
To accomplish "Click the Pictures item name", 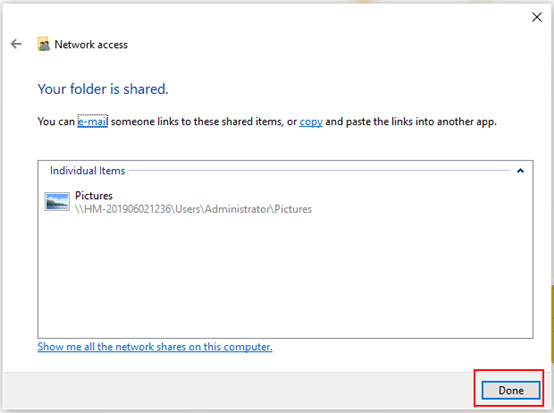I will [x=94, y=196].
